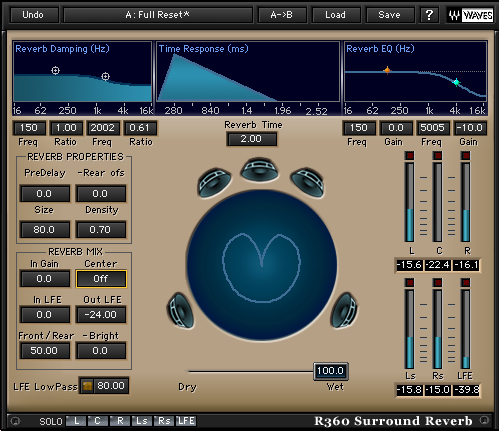This screenshot has width=499, height=431.
Task: Click the In Gain value field
Action: point(45,279)
